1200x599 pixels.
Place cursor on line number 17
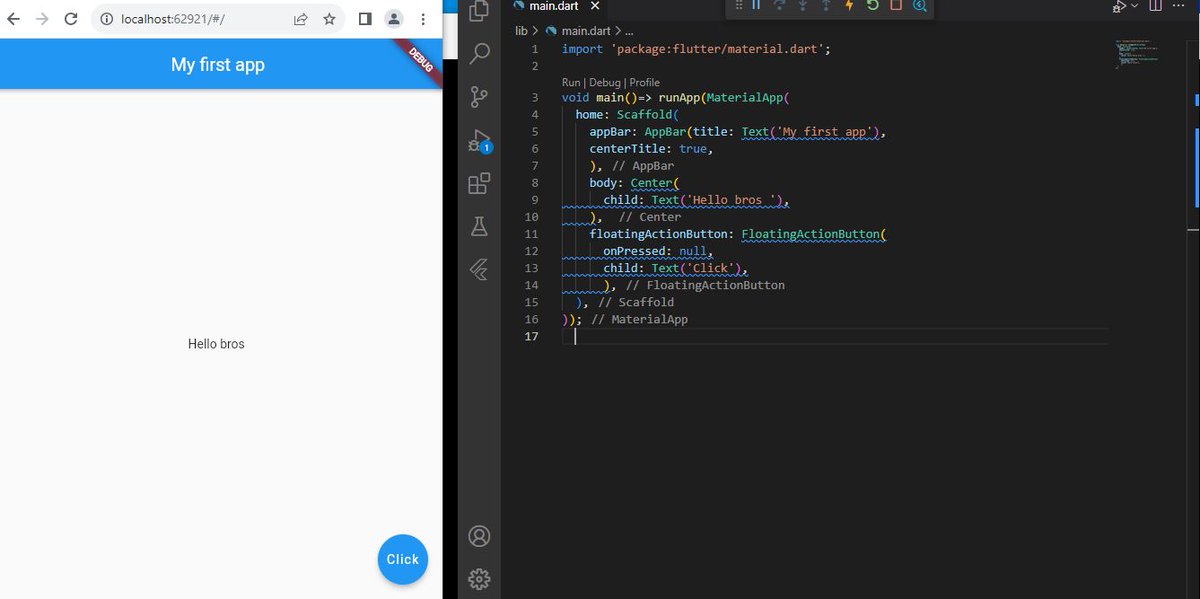coord(532,336)
